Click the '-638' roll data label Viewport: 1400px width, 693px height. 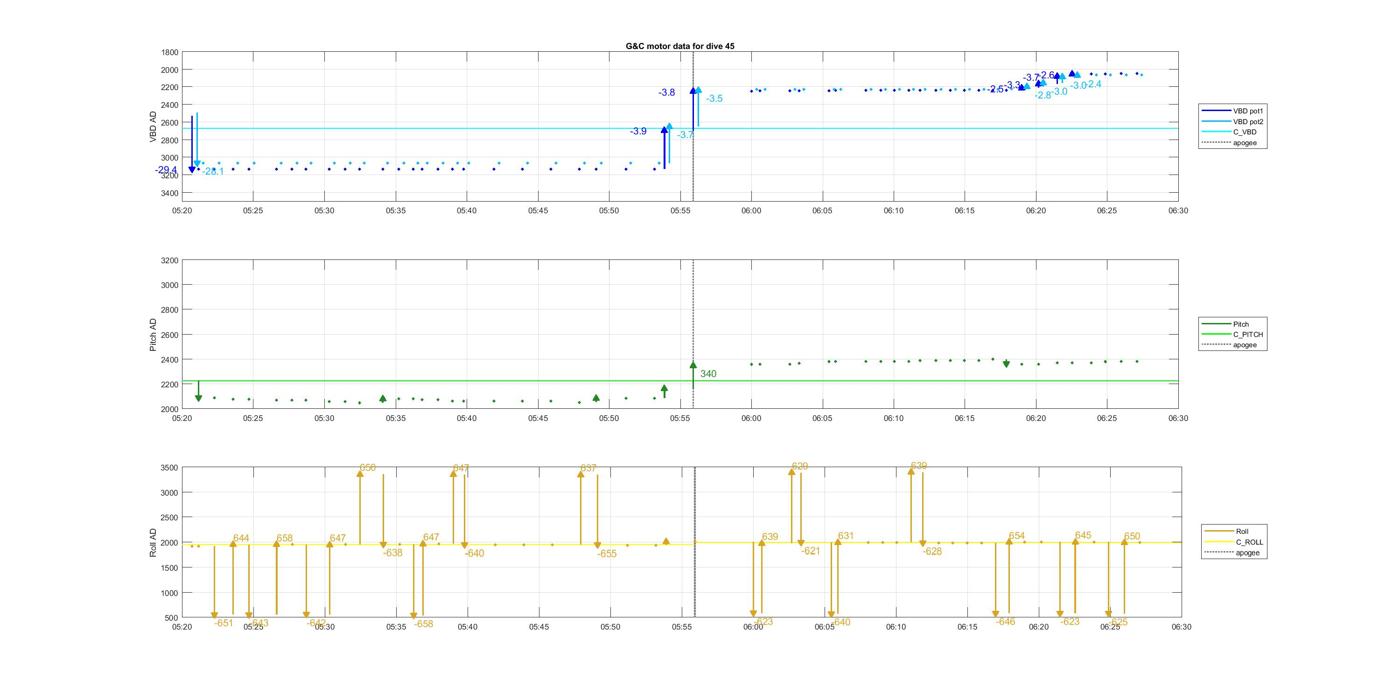pyautogui.click(x=393, y=553)
